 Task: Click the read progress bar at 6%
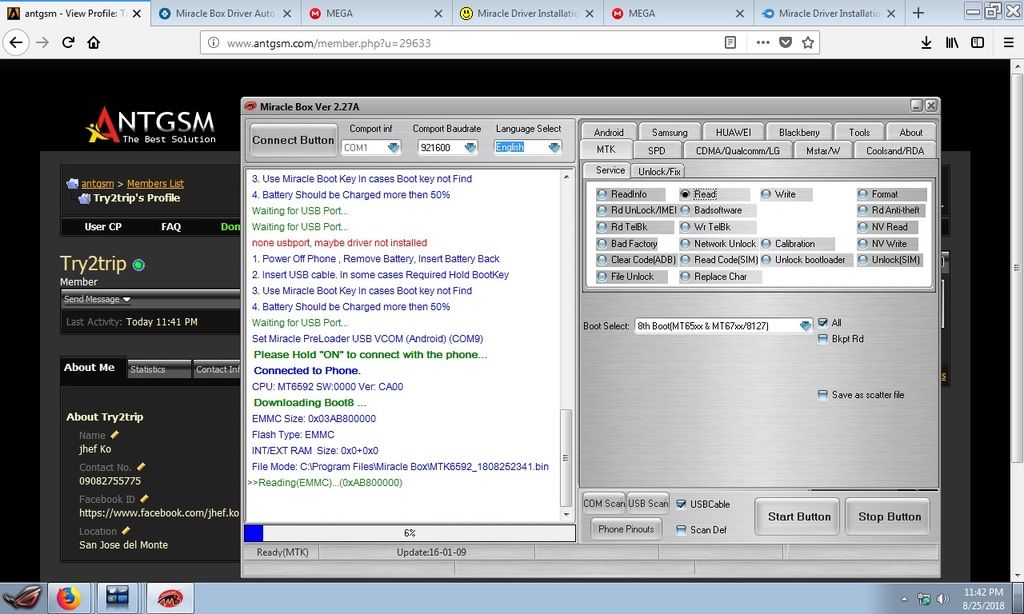tap(410, 533)
